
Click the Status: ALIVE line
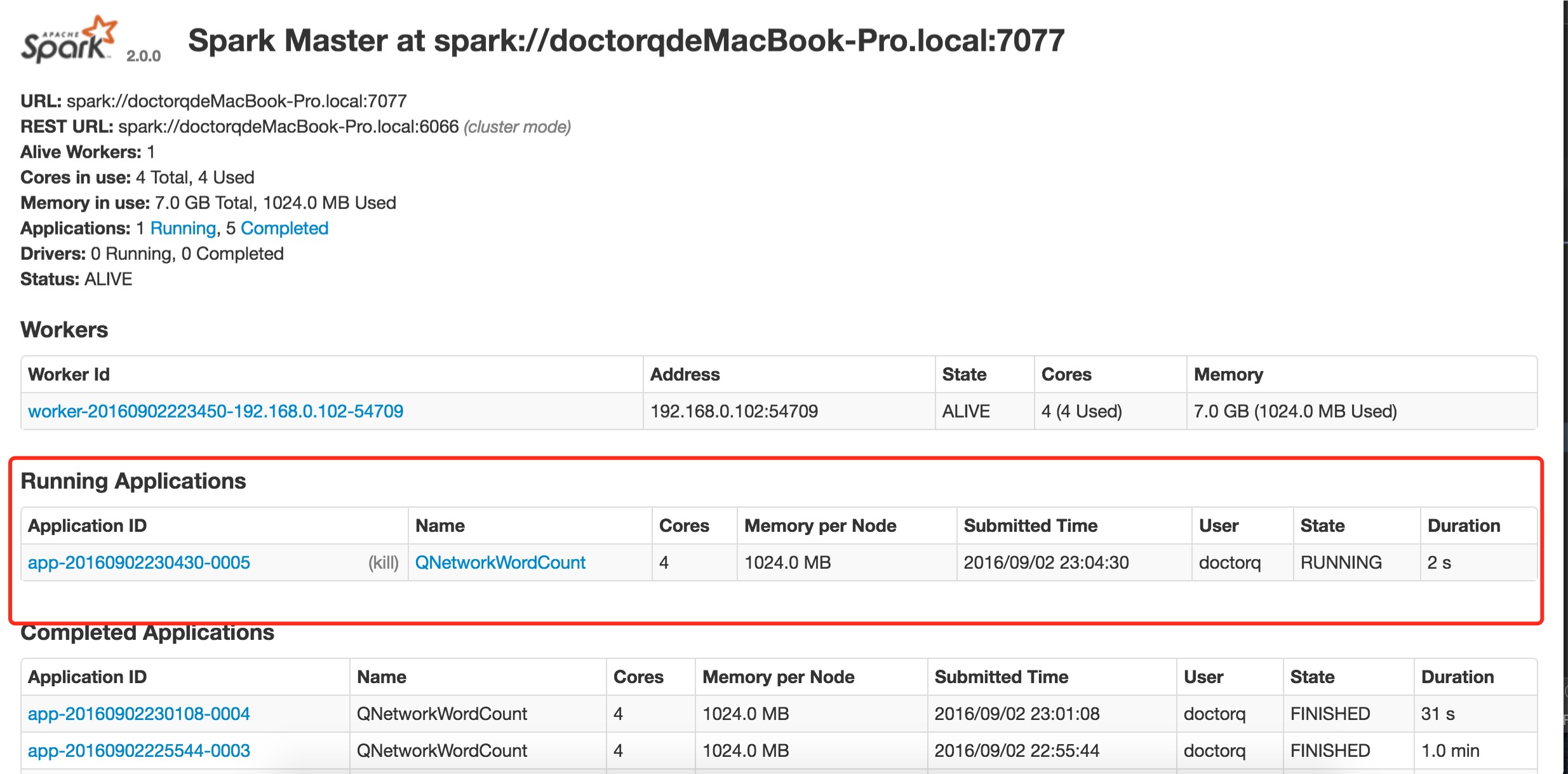pyautogui.click(x=76, y=279)
